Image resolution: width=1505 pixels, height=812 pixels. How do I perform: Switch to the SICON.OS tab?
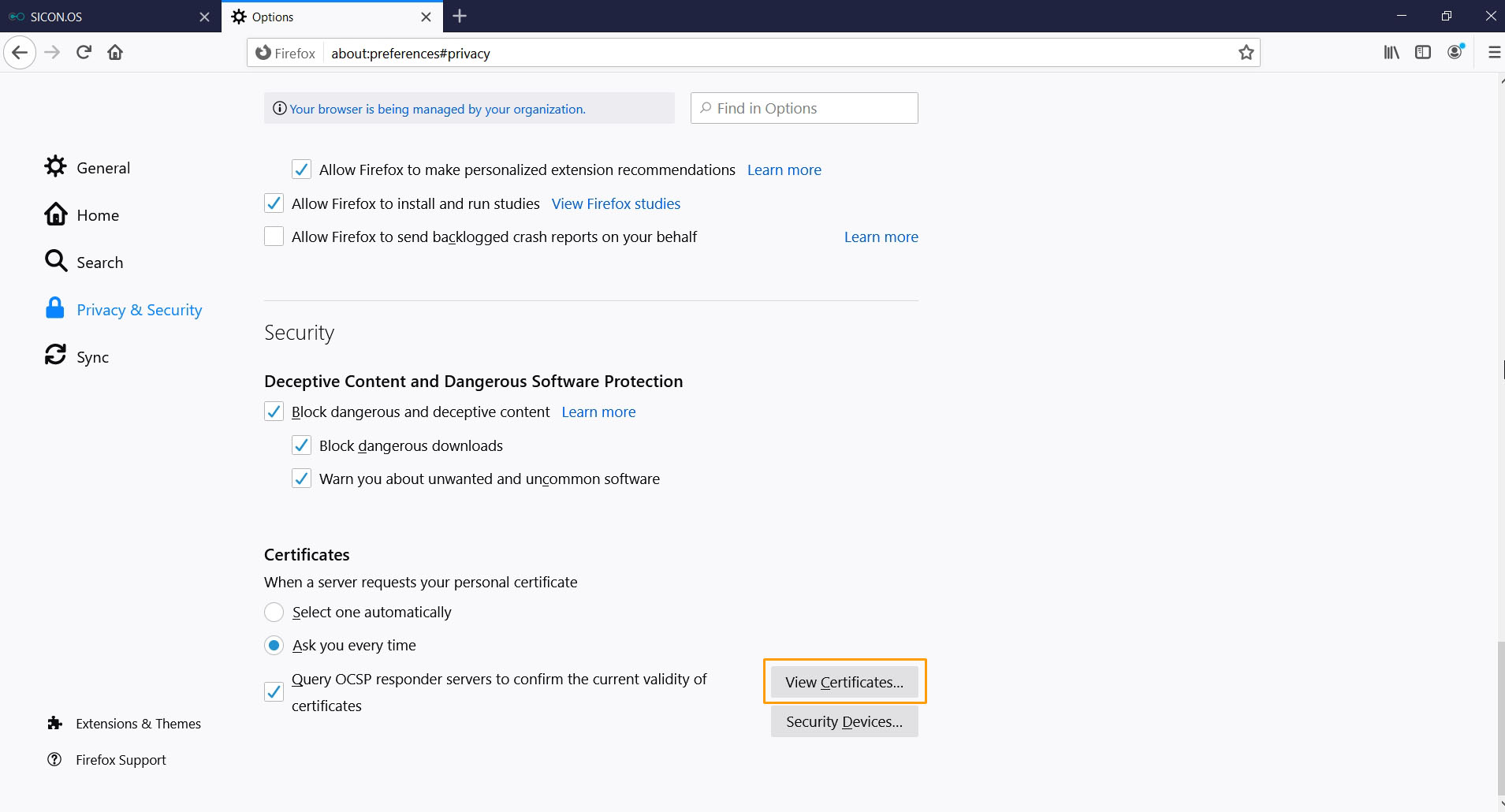[x=102, y=17]
